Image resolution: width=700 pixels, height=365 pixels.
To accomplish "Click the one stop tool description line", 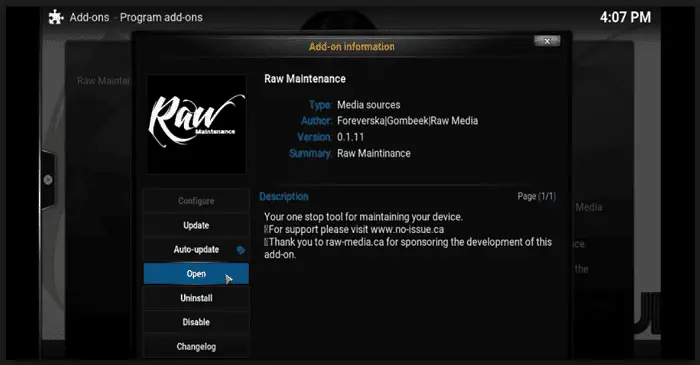I will 363,217.
